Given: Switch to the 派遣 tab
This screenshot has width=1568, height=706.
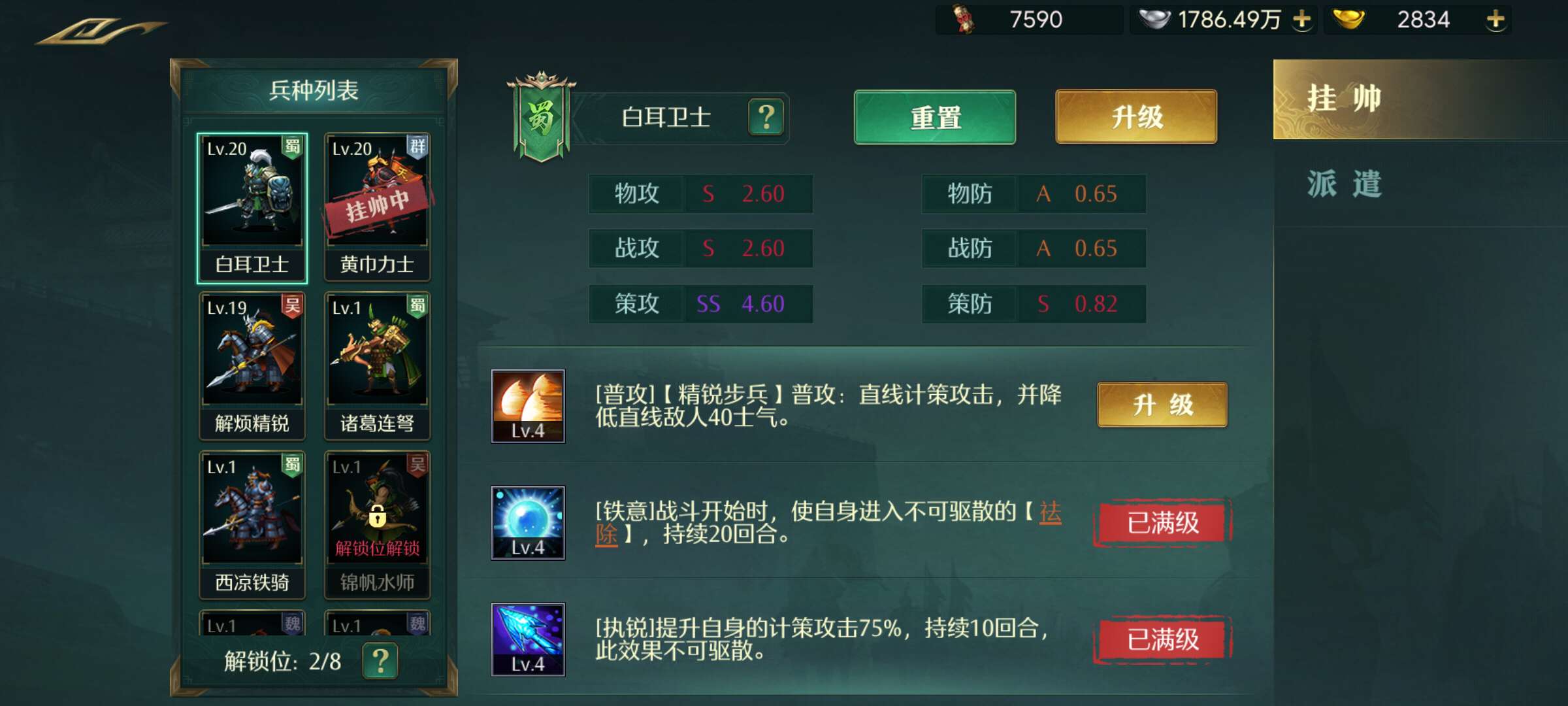Looking at the screenshot, I should coord(1419,184).
